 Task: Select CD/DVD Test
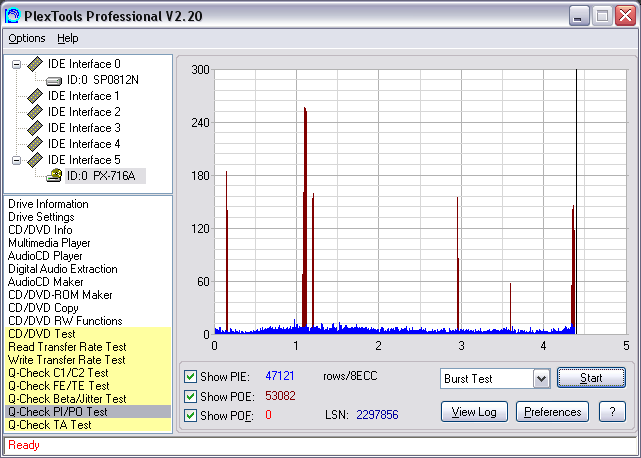tap(88, 334)
